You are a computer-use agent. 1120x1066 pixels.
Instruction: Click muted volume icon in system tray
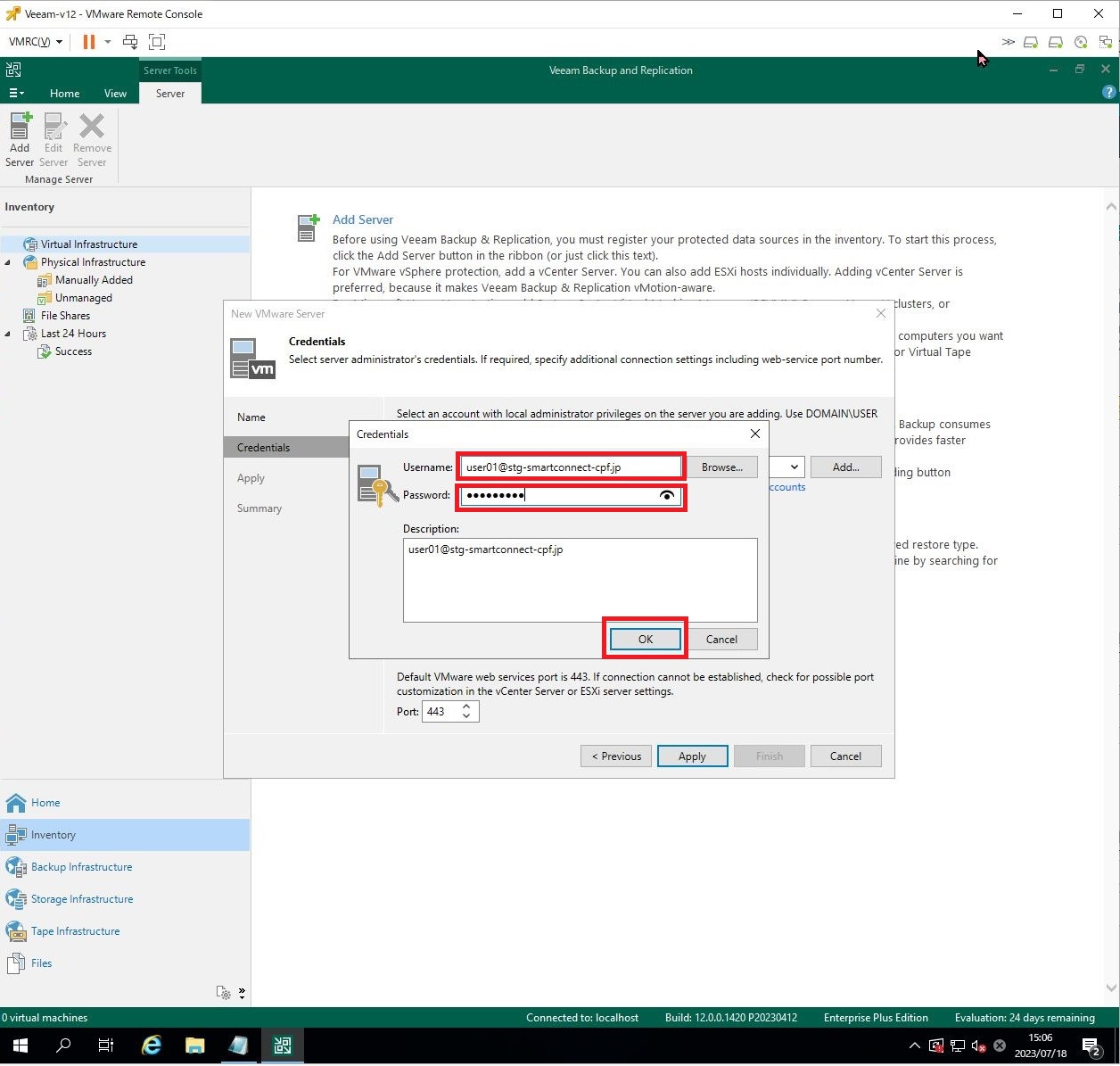coord(978,1045)
